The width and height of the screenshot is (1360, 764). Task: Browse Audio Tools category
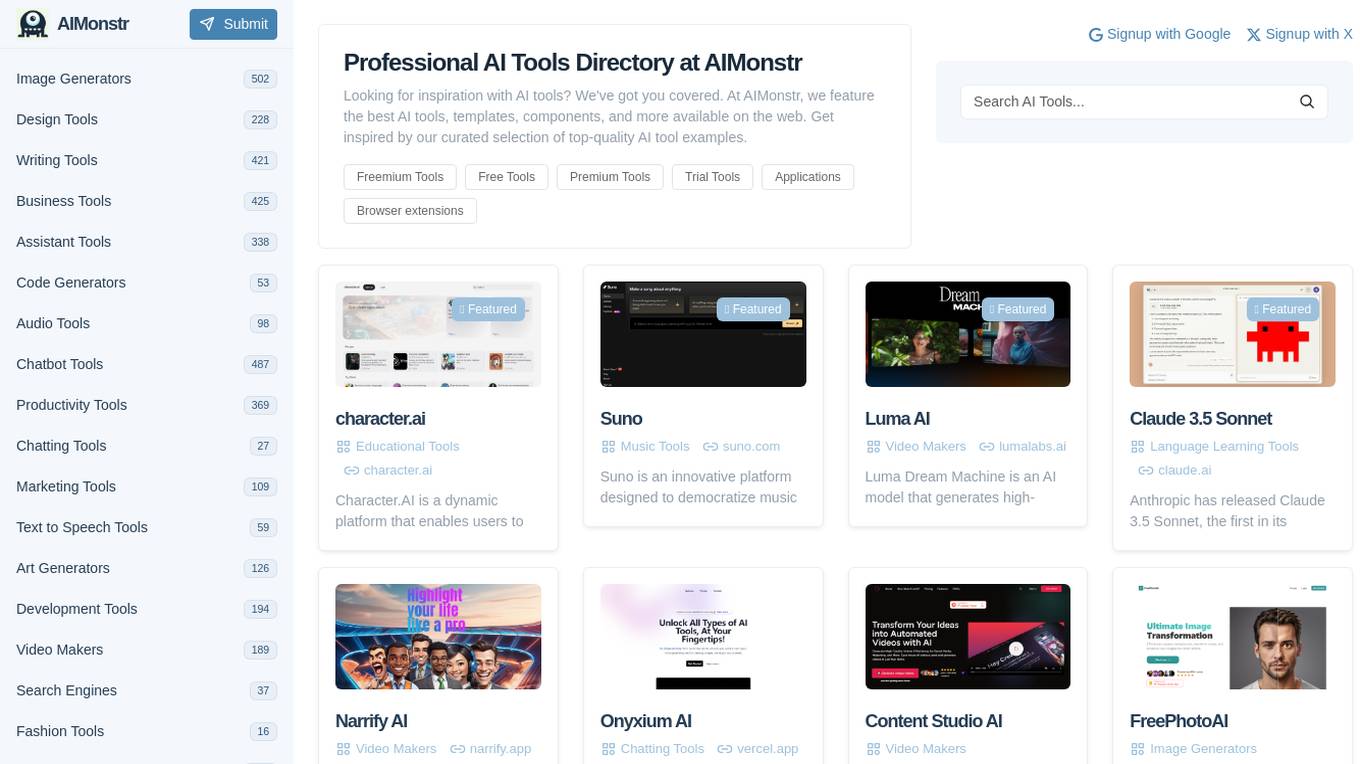tap(146, 324)
